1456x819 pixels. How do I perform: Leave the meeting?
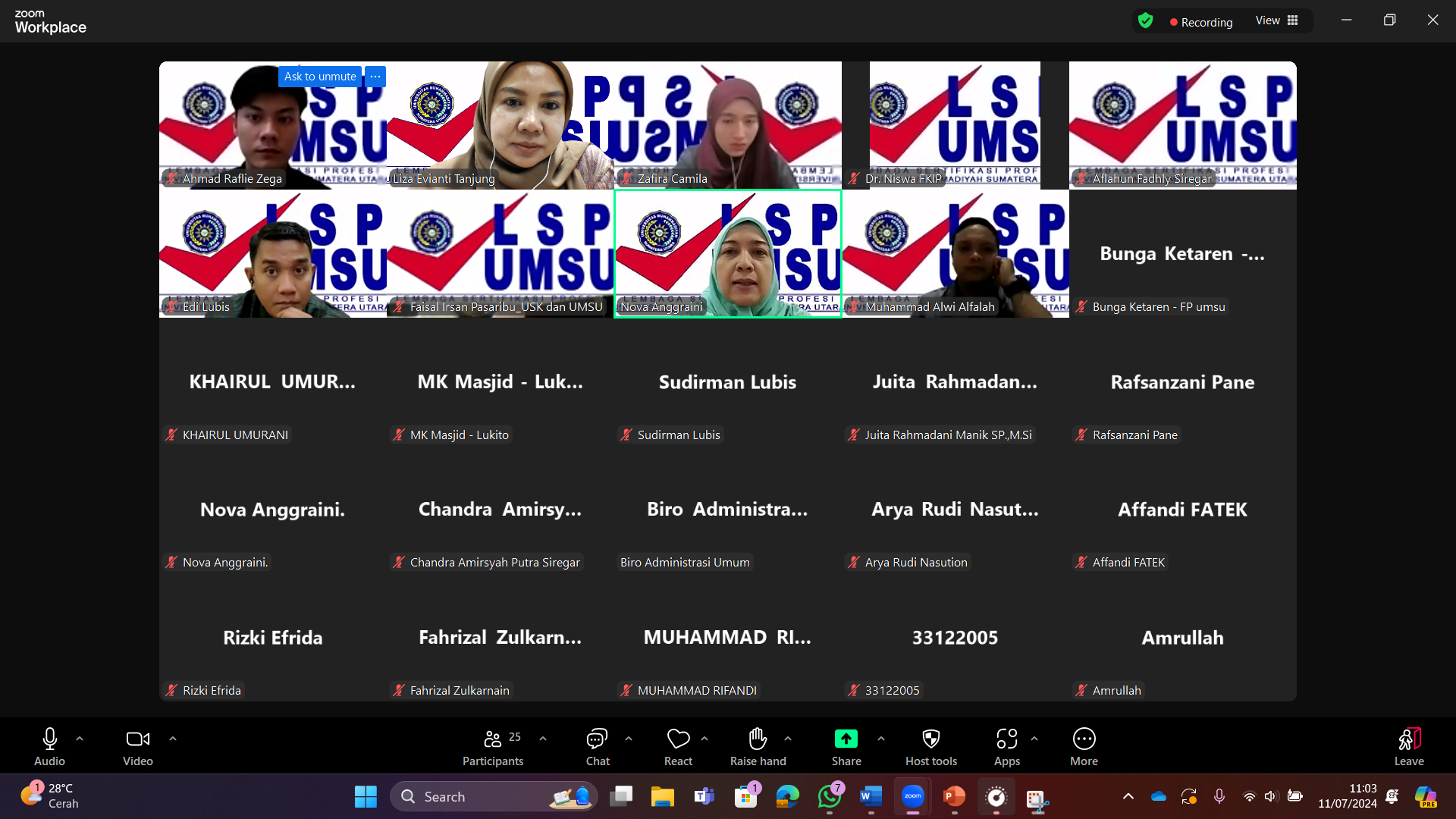point(1409,747)
